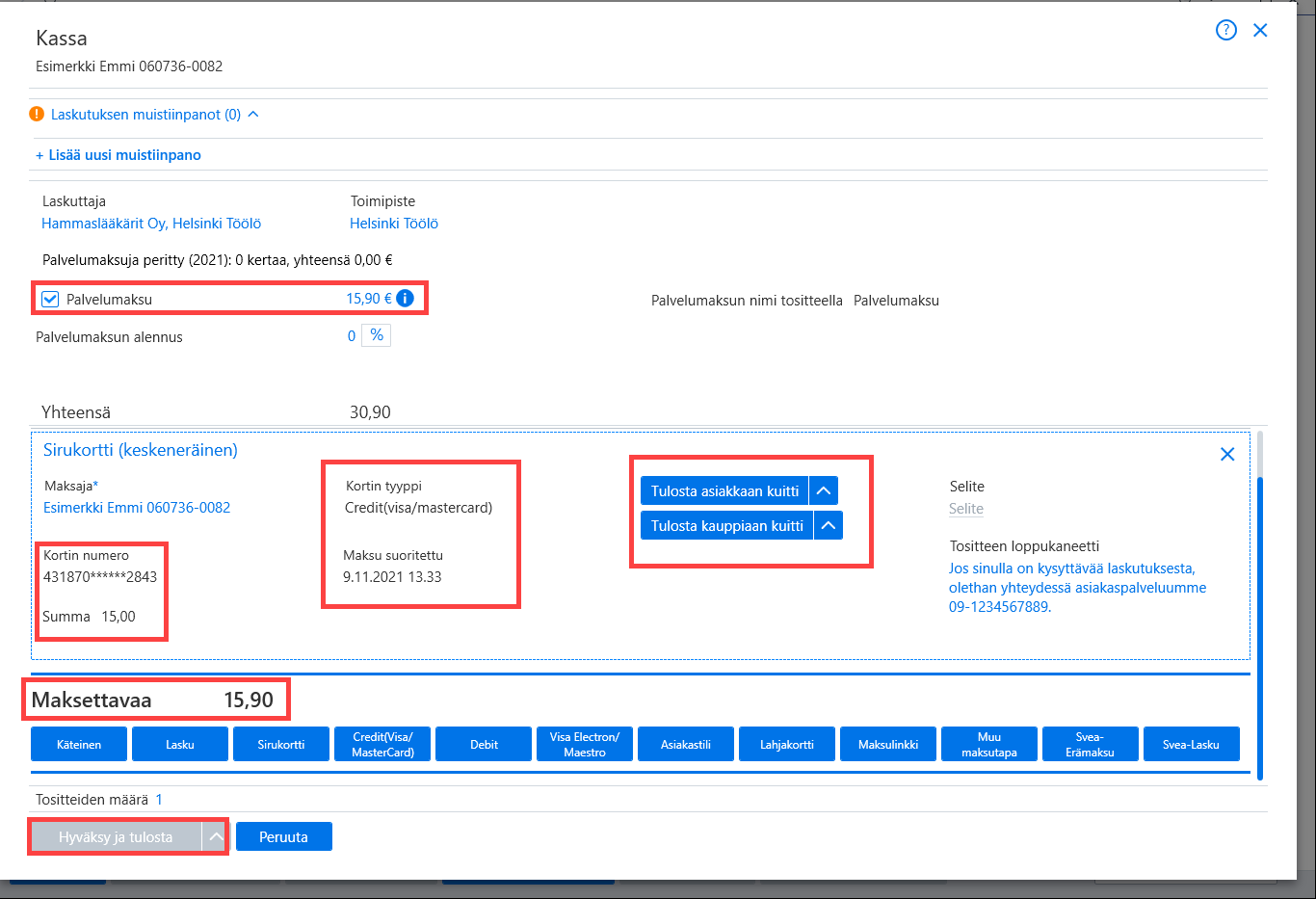
Task: Click card number 431870******2843
Action: click(x=100, y=577)
